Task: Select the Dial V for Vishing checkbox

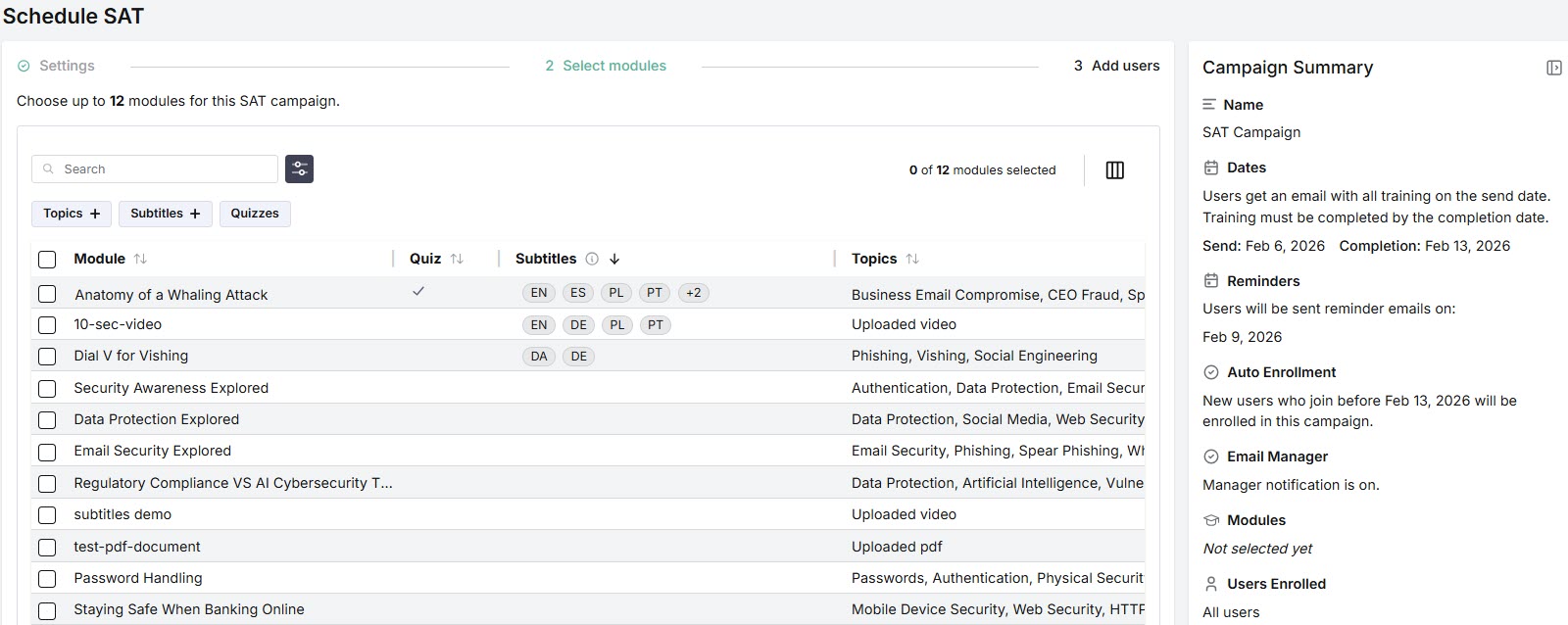Action: [x=47, y=357]
